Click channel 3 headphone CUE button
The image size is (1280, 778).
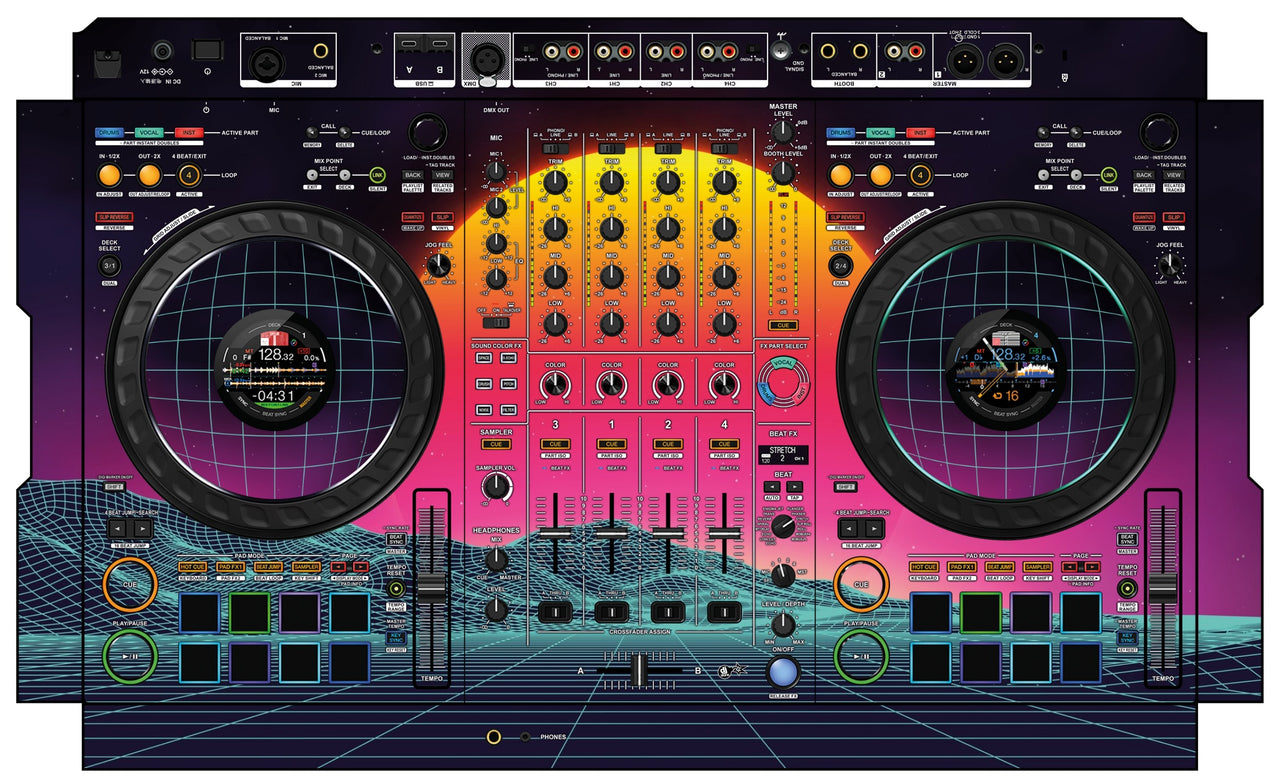[555, 443]
